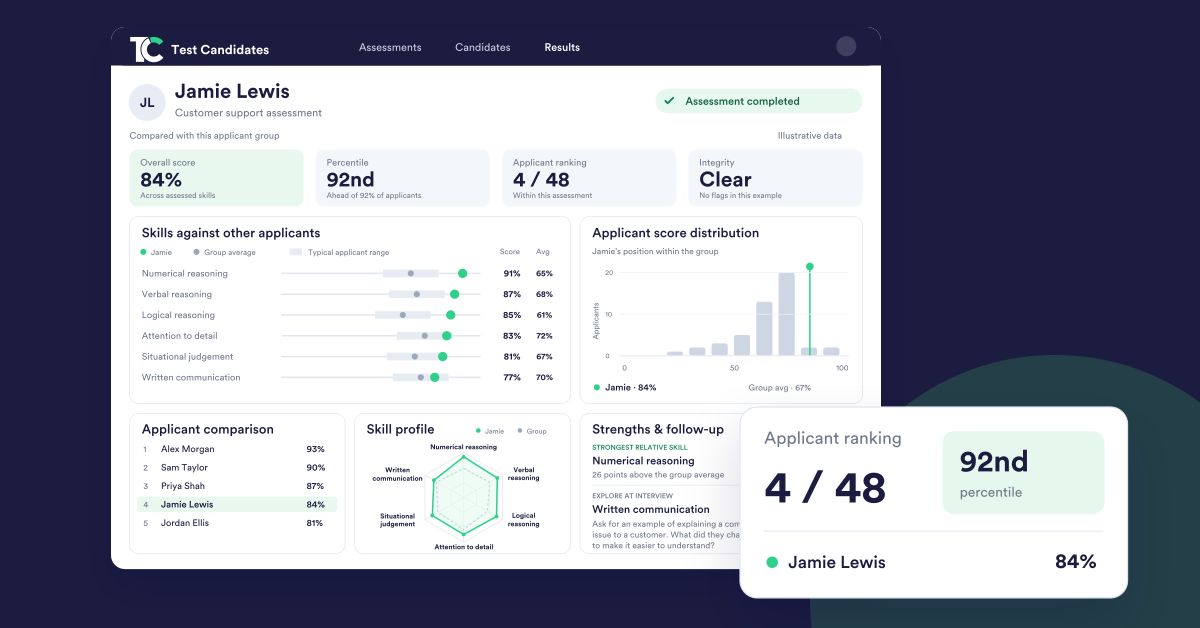
Task: Click the 91% numerical reasoning score
Action: pos(512,273)
